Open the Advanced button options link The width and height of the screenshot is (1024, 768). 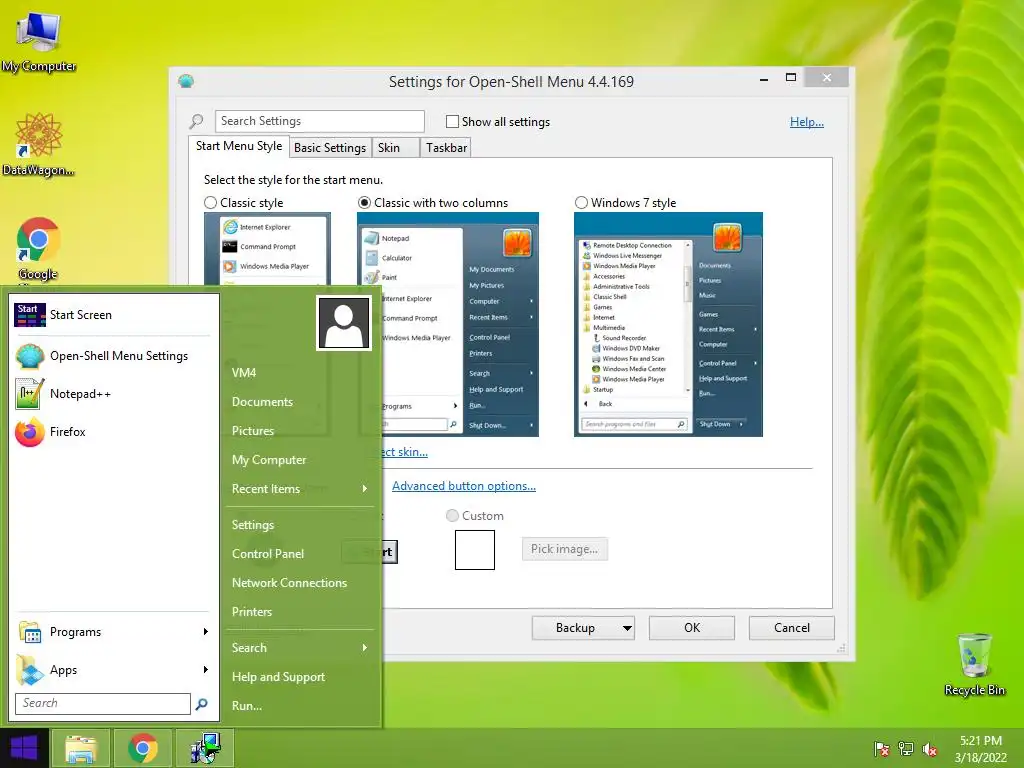coord(464,486)
